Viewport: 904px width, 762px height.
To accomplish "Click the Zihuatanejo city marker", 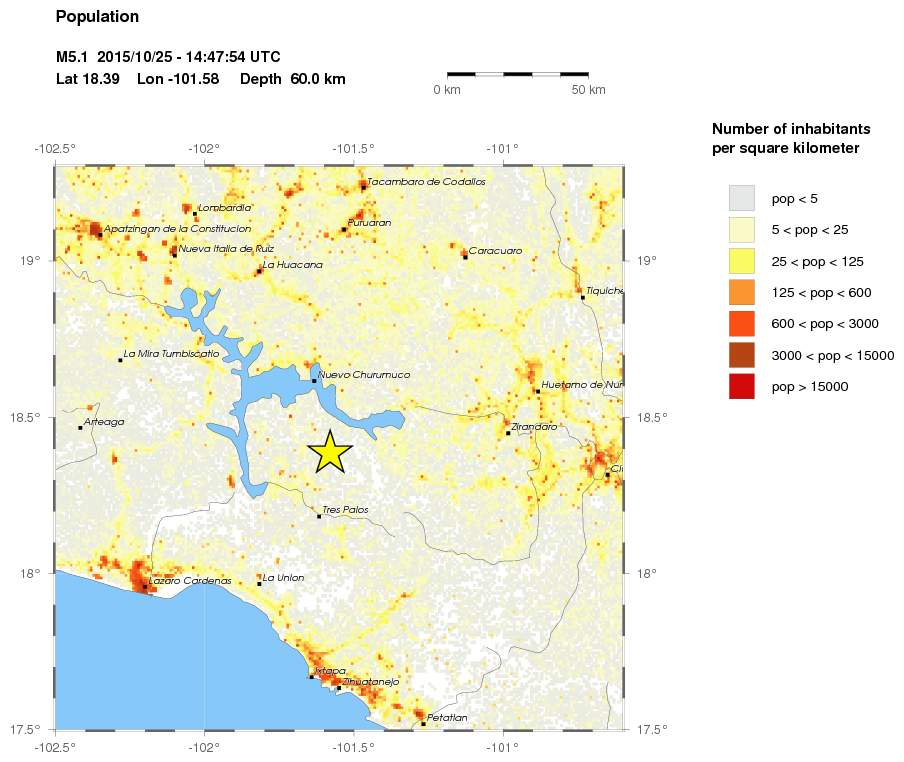I will 339,688.
